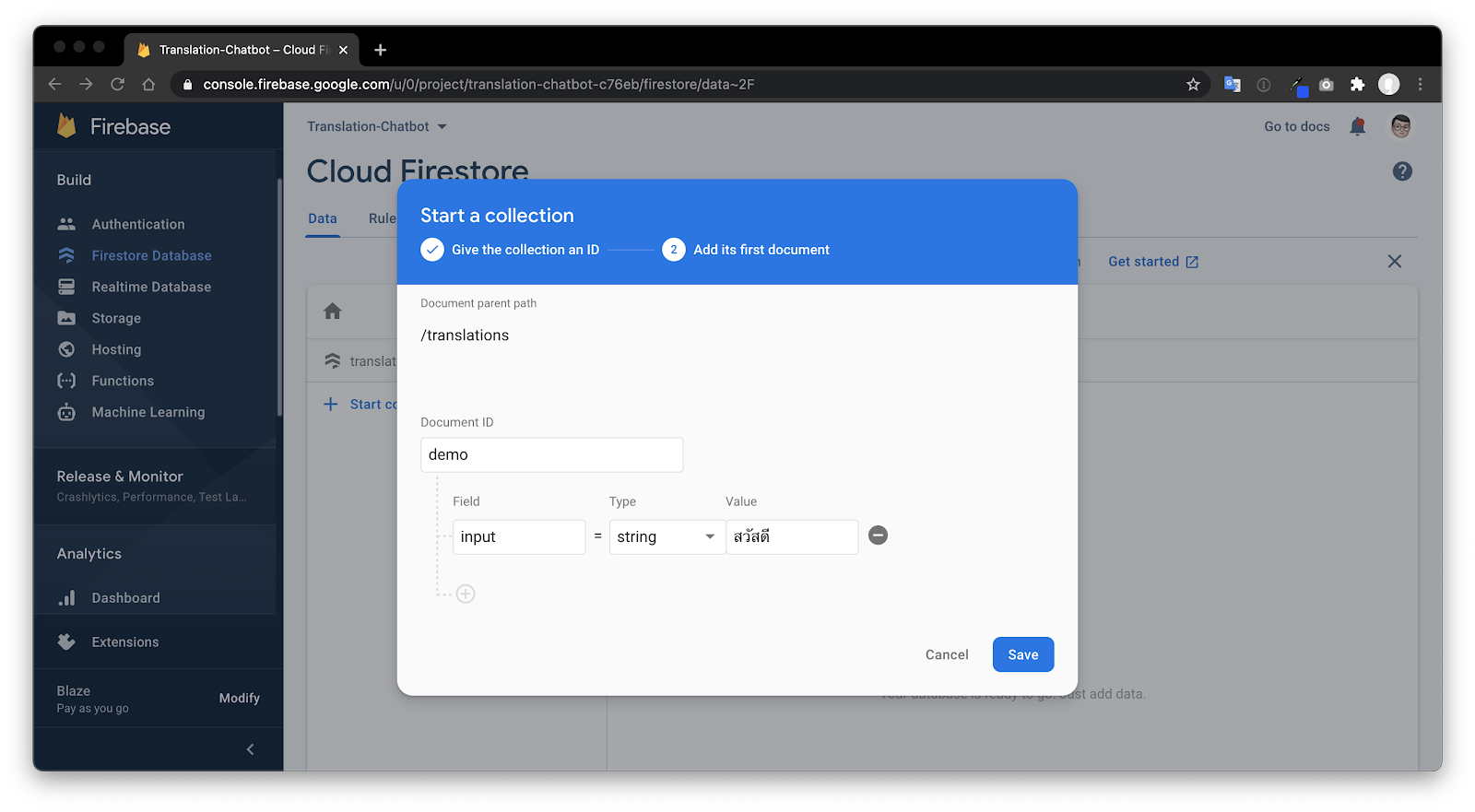
Task: Open the help question mark icon
Action: pyautogui.click(x=1402, y=171)
